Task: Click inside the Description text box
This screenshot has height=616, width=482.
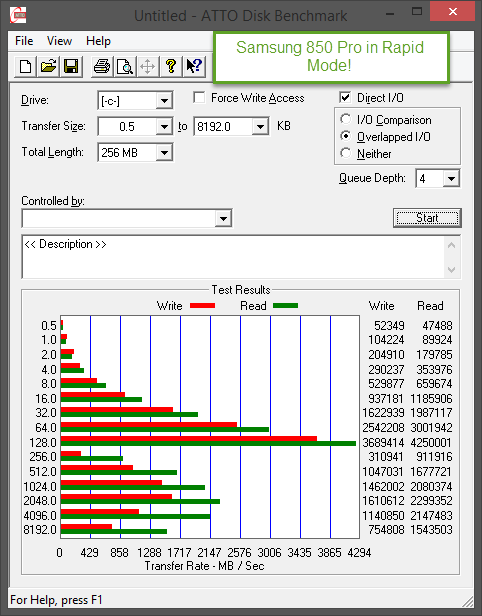Action: coord(233,257)
